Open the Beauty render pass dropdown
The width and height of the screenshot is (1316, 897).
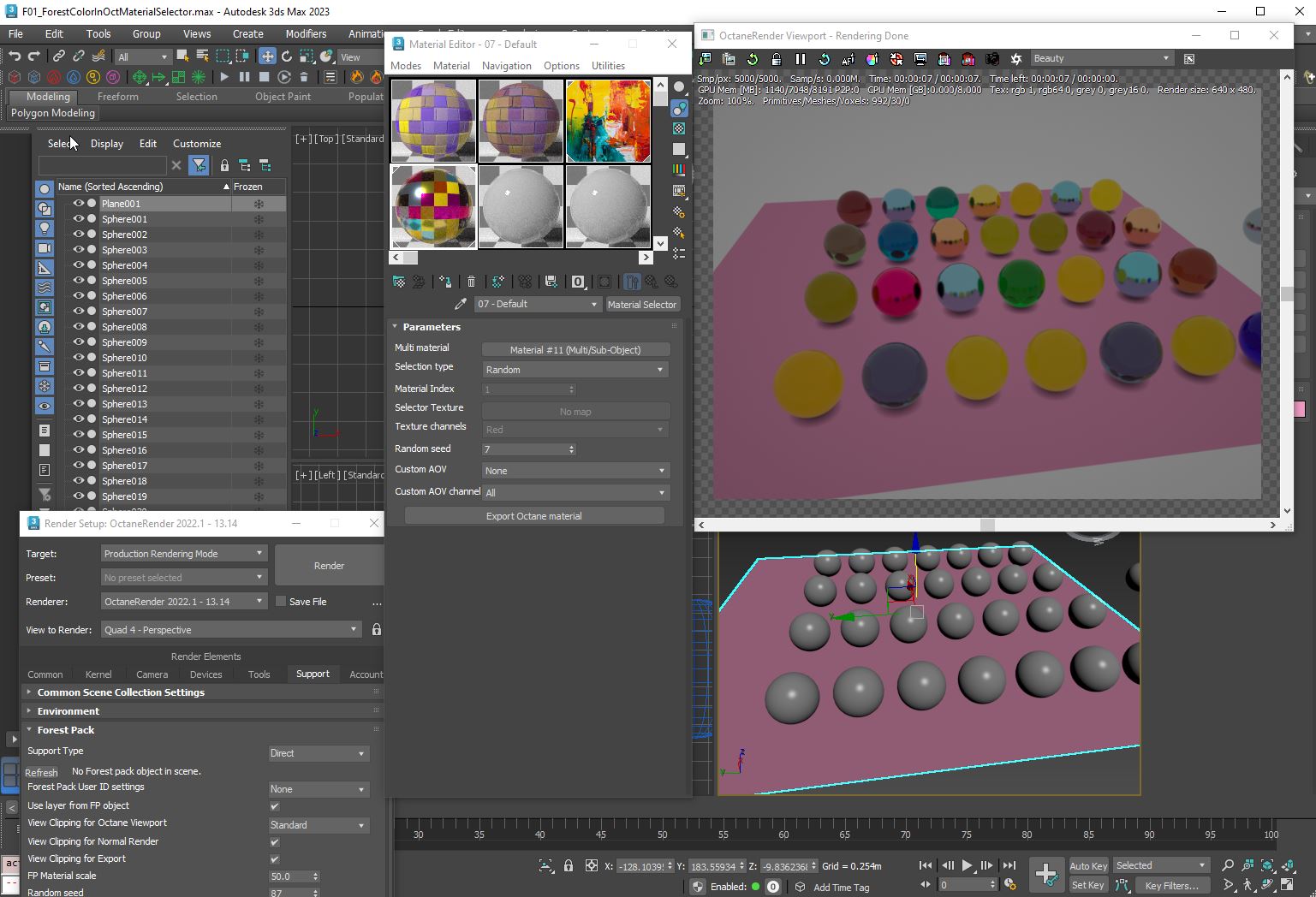pyautogui.click(x=1101, y=58)
